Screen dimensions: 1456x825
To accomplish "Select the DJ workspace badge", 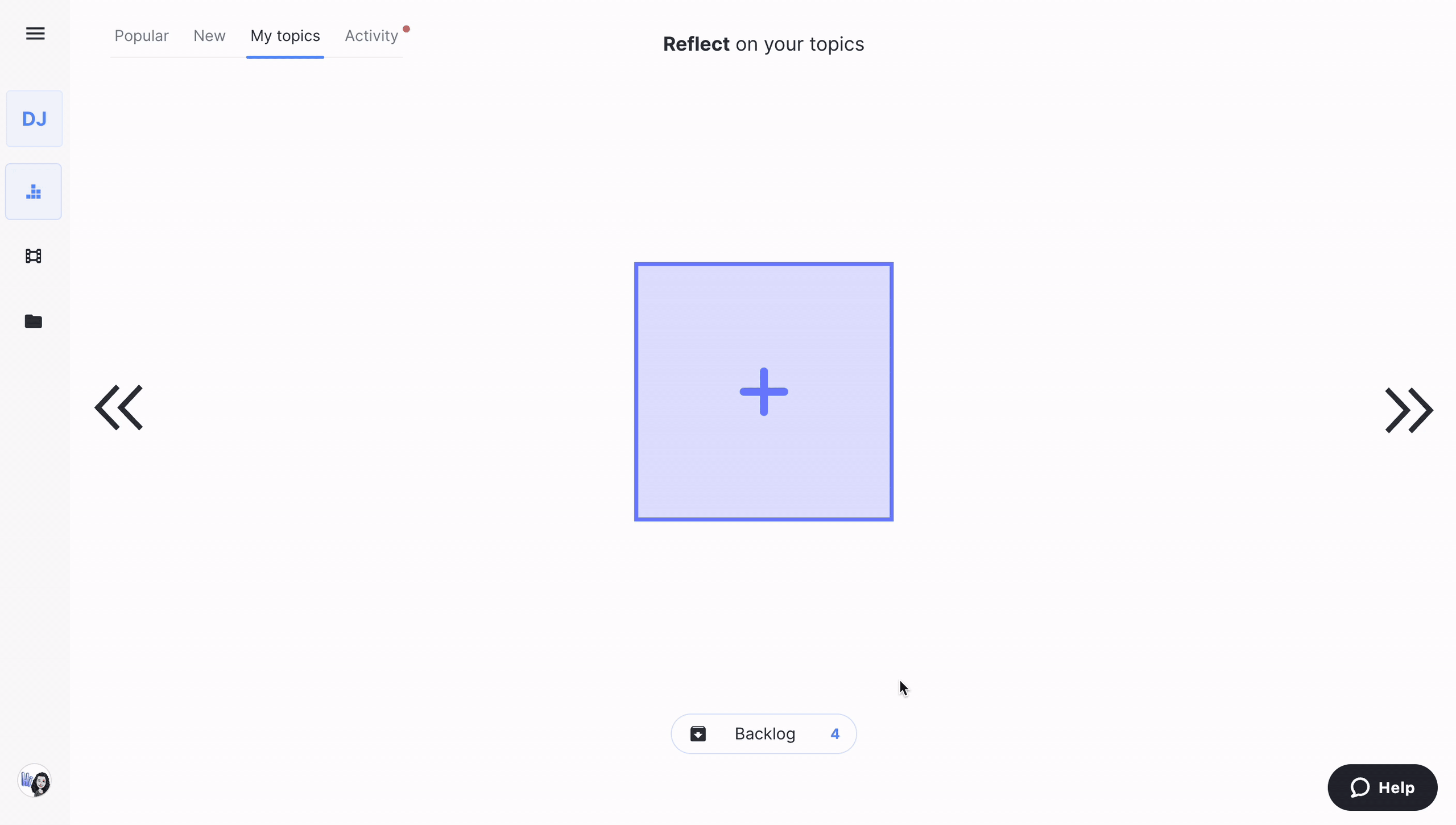I will (x=34, y=119).
